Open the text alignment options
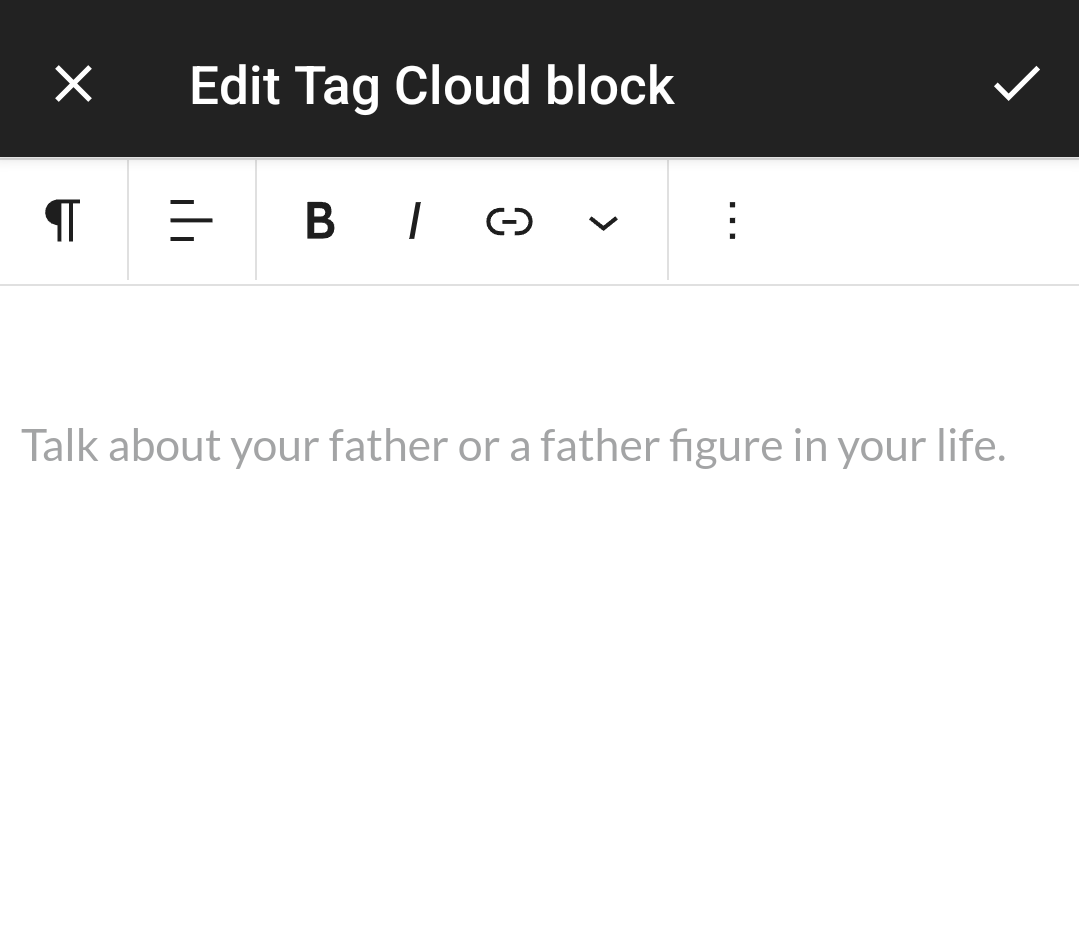Screen dimensions: 1079x939 click(x=191, y=221)
